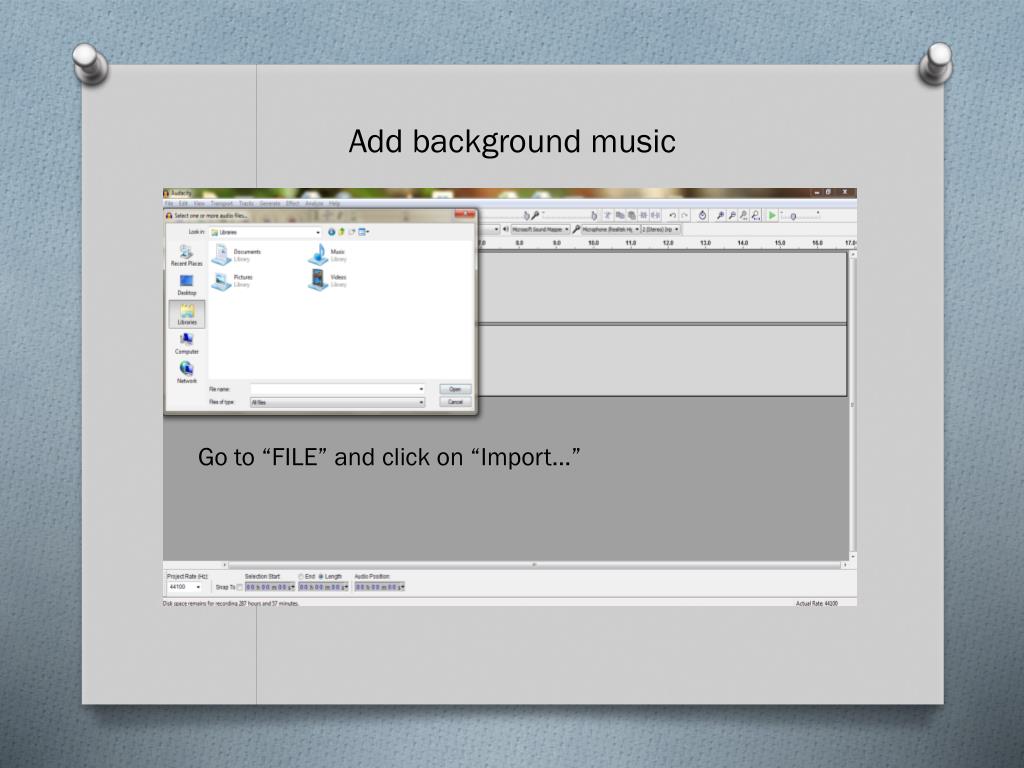Open the 2 (Stereo) input channels dropdown
1024x768 pixels.
pos(661,230)
